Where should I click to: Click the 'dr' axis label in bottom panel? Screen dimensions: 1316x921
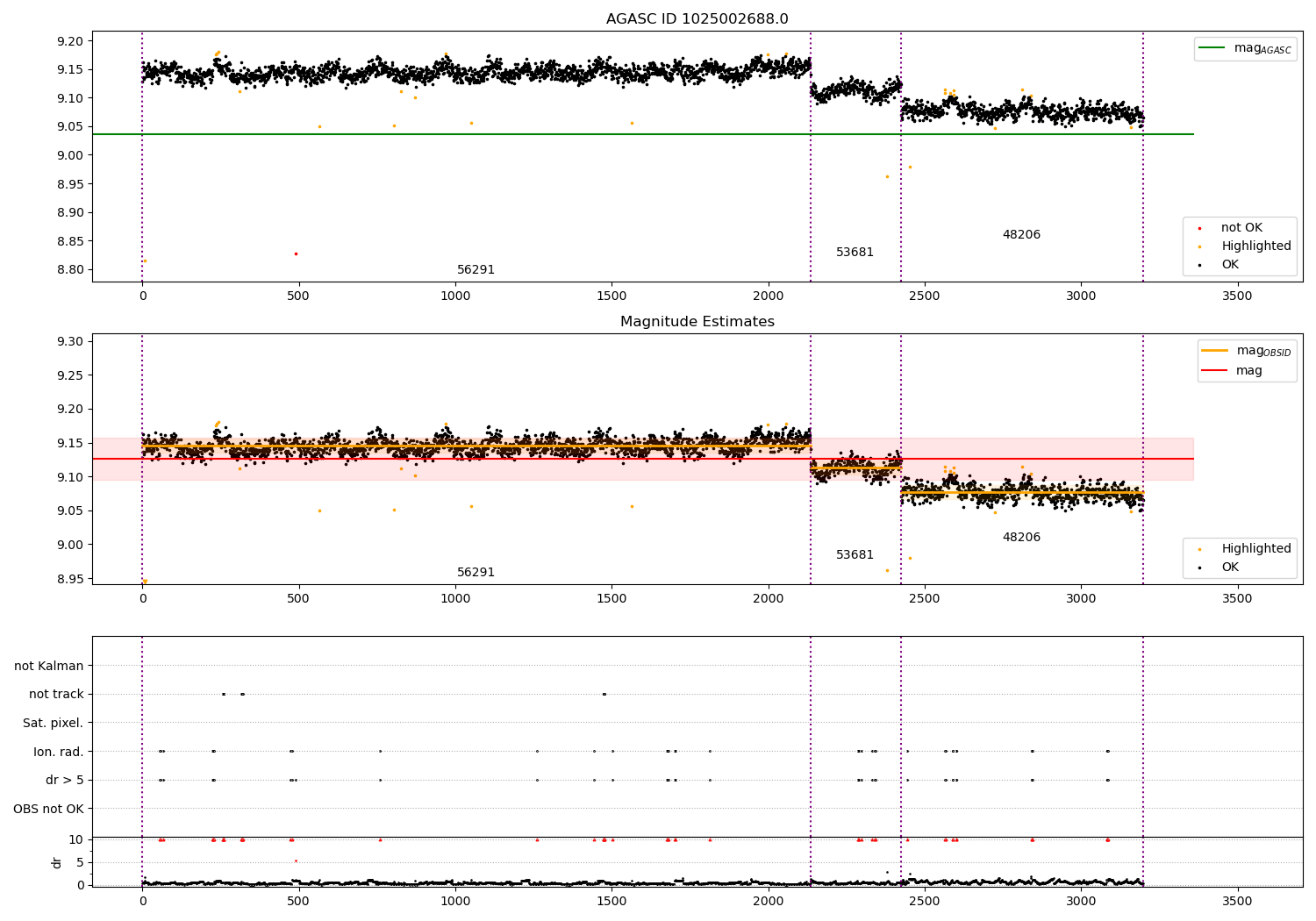(x=57, y=862)
